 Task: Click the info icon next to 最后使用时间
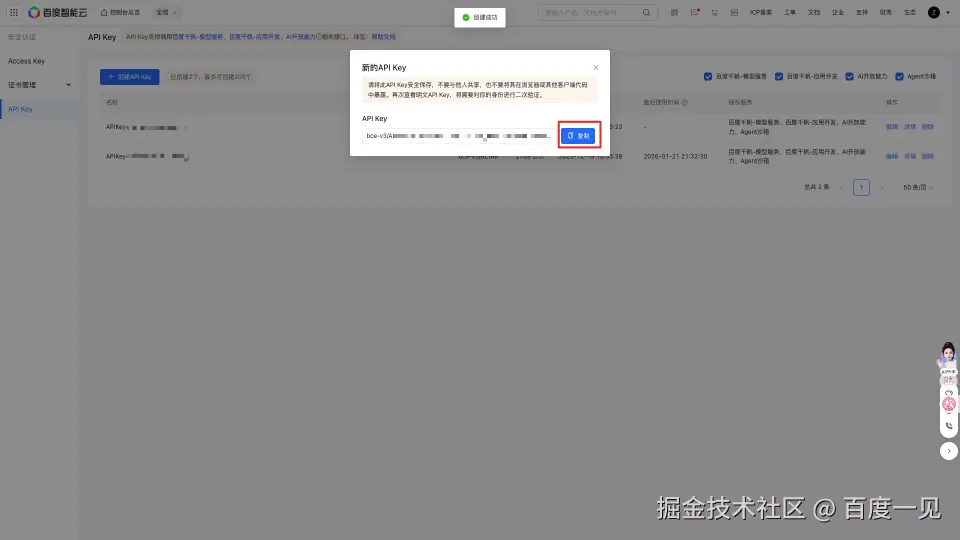point(684,102)
